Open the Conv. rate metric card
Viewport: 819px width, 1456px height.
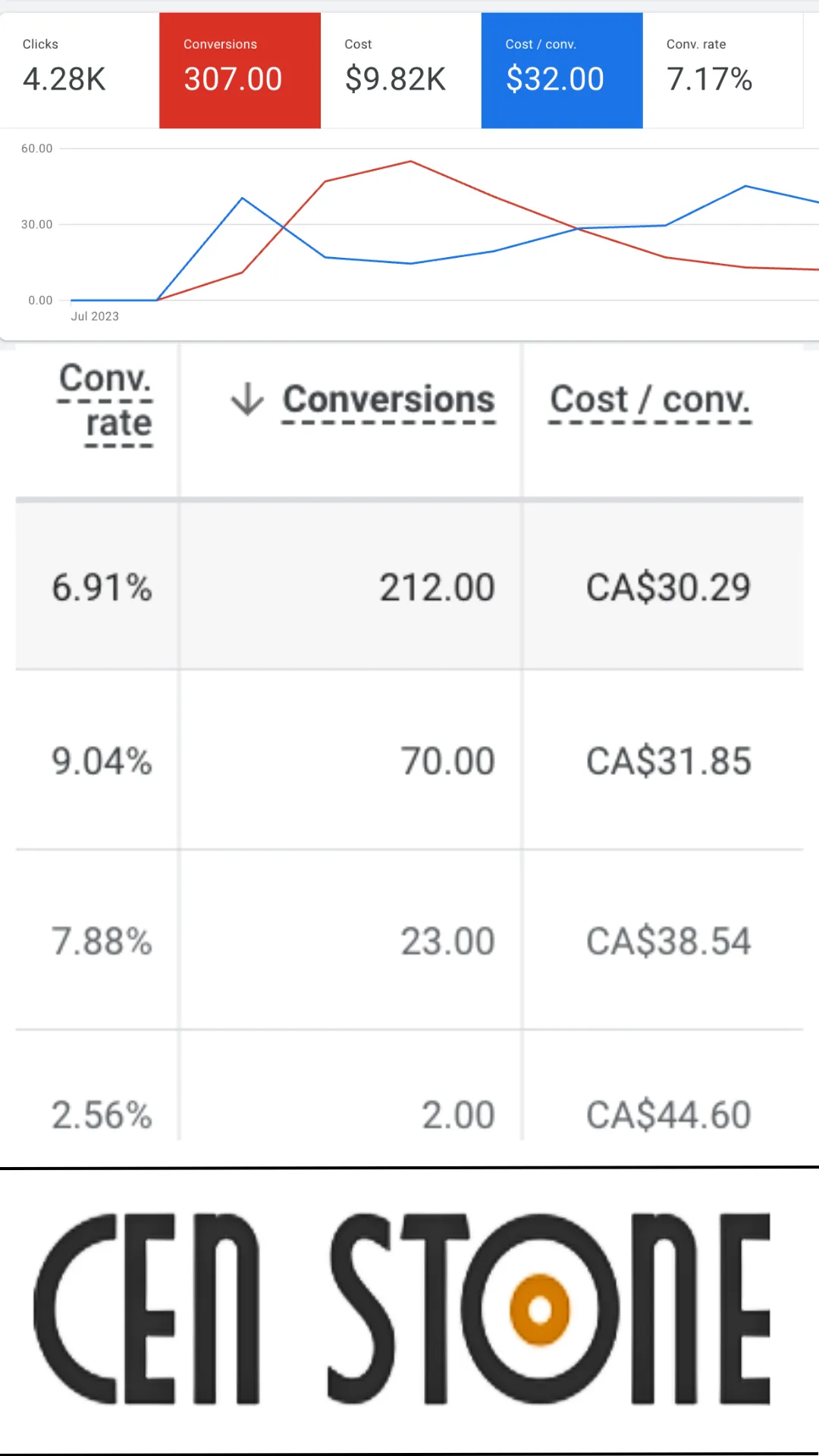(x=722, y=70)
